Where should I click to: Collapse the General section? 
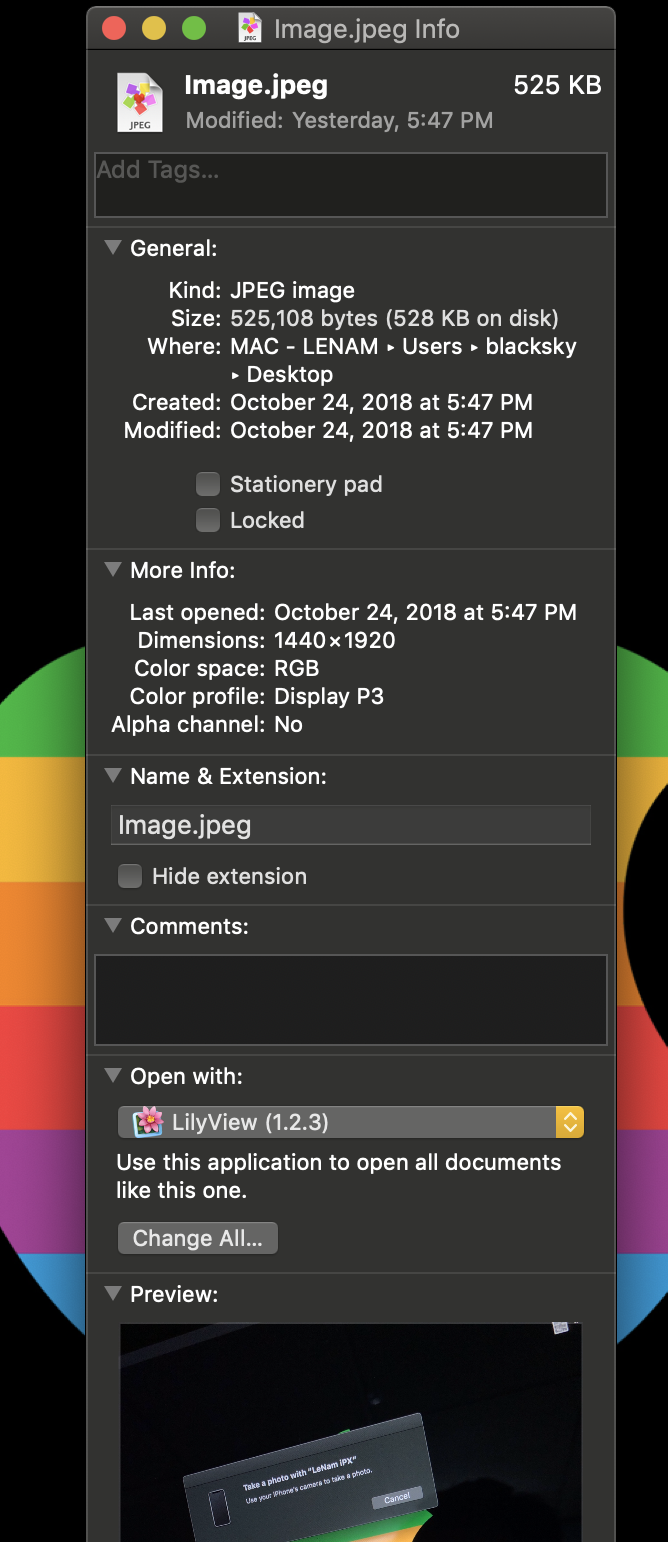[113, 247]
